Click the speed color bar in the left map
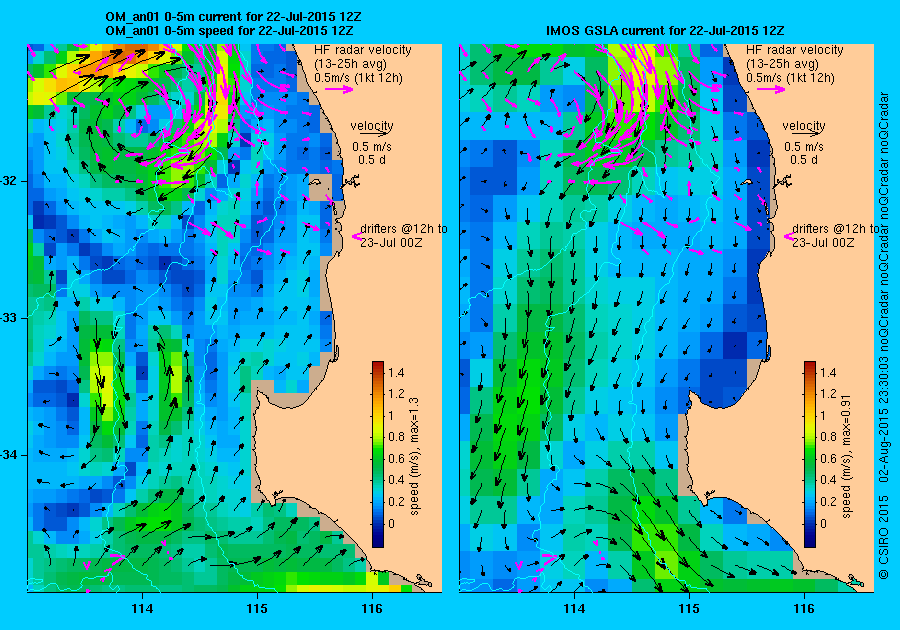The width and height of the screenshot is (900, 630). (378, 454)
